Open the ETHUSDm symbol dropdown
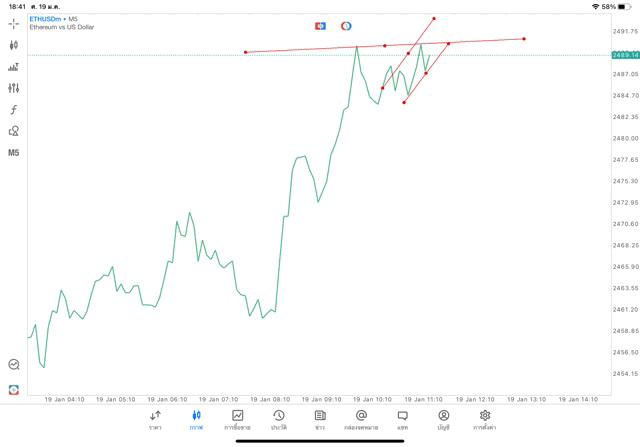Viewport: 640px width, 447px height. point(48,19)
